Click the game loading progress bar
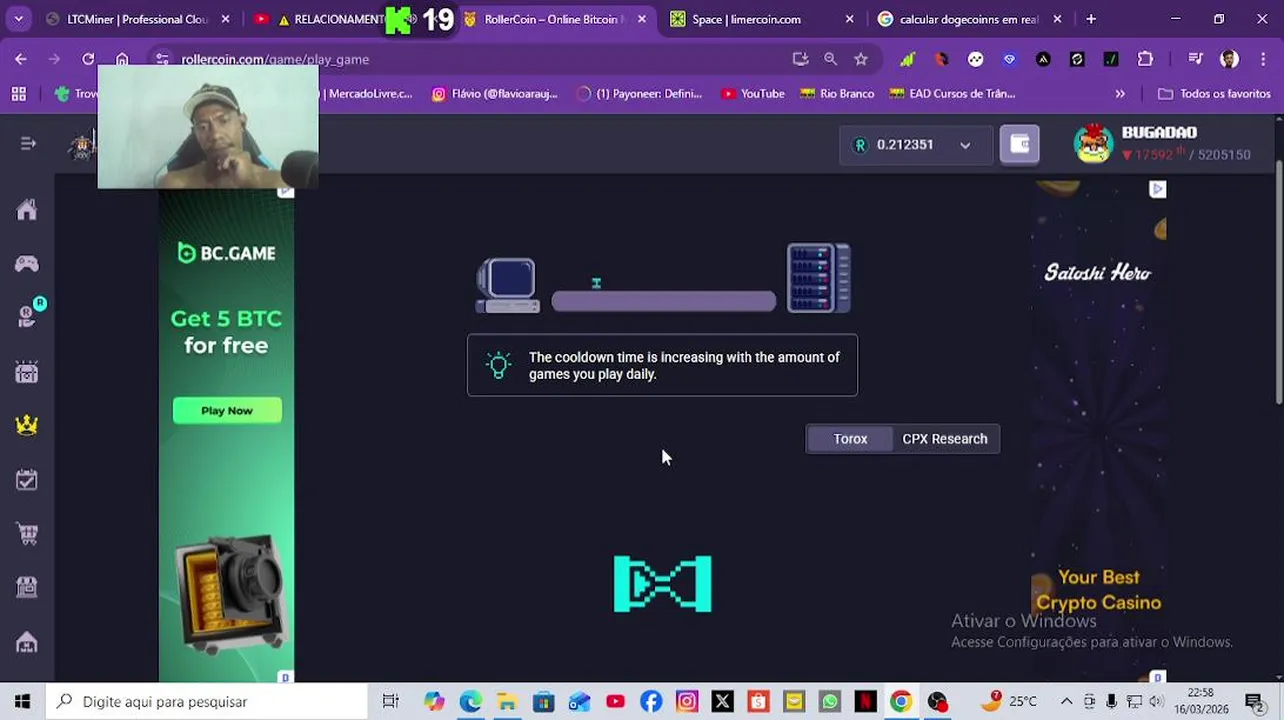 pos(664,301)
